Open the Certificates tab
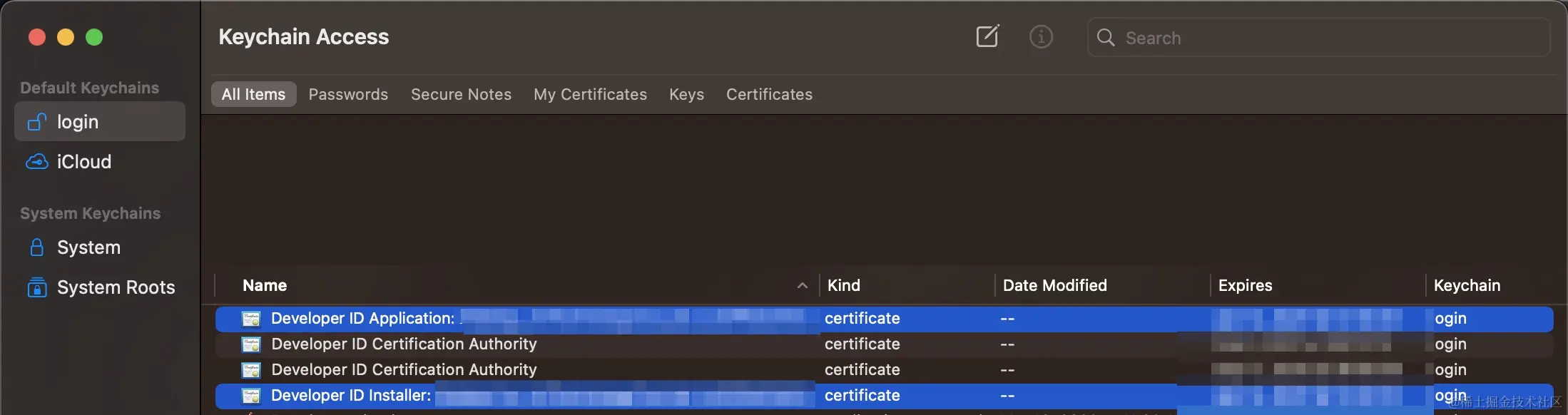 (x=769, y=94)
